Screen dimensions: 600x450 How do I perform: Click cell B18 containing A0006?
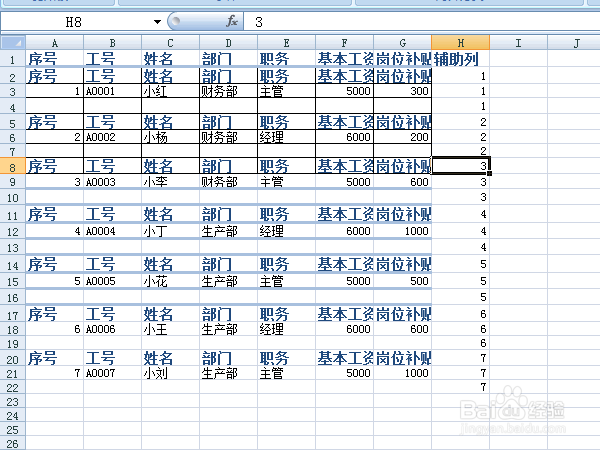point(112,329)
